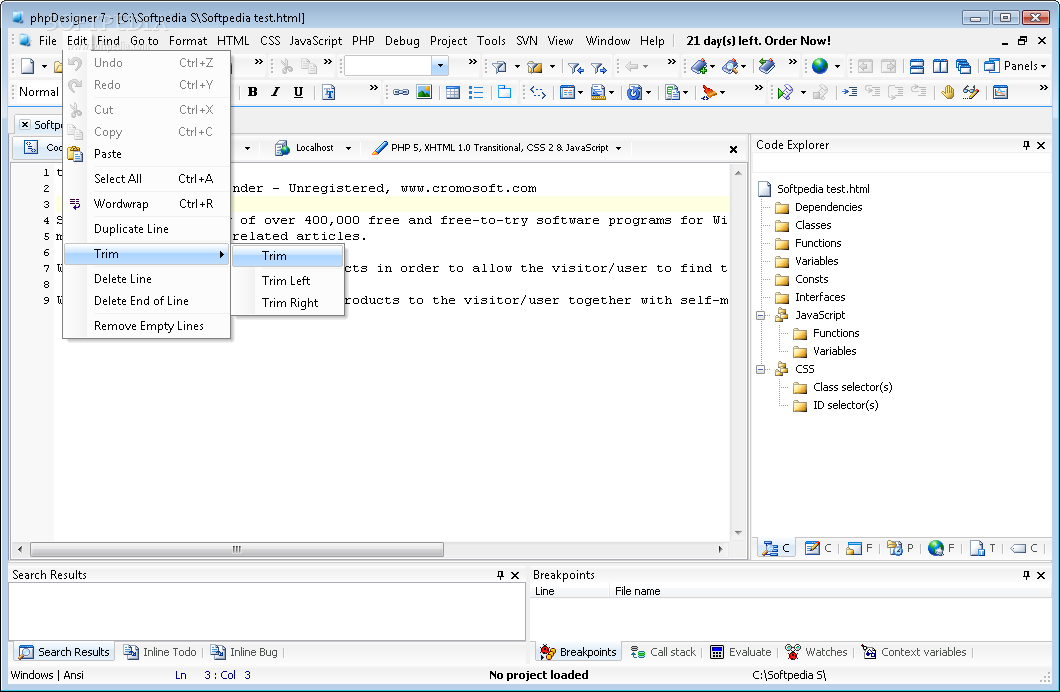Click the dashed code arrows icon
The height and width of the screenshot is (692, 1060).
point(537,92)
